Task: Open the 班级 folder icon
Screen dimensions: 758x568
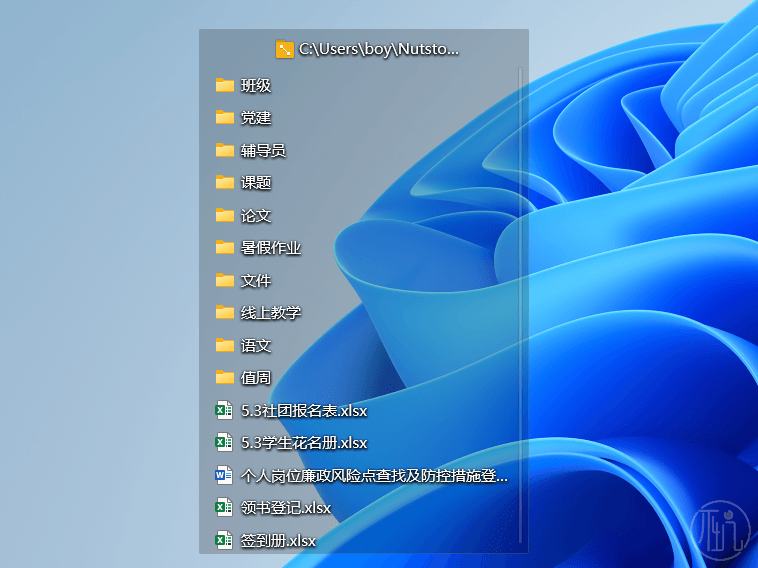Action: 225,85
